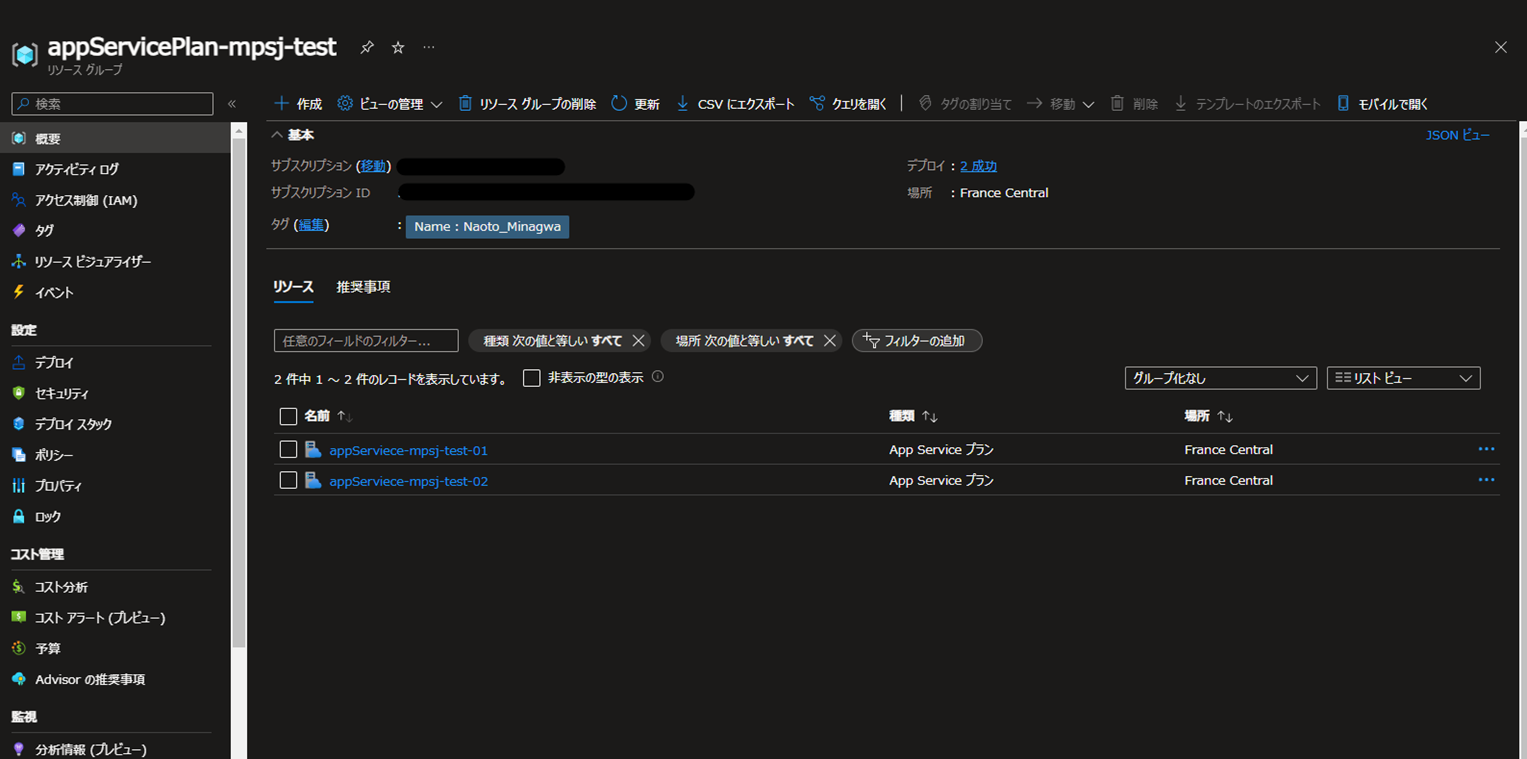Screen dimensions: 1527x759
Task: Collapse the sidebar with double chevron
Action: pyautogui.click(x=232, y=104)
